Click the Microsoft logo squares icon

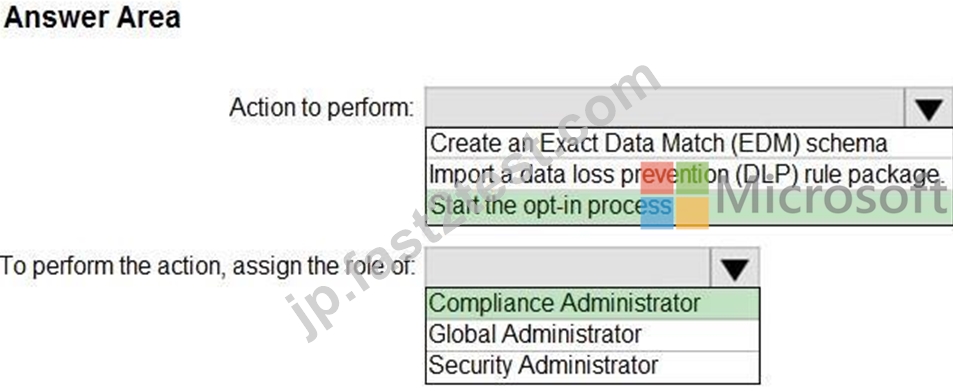tap(675, 195)
